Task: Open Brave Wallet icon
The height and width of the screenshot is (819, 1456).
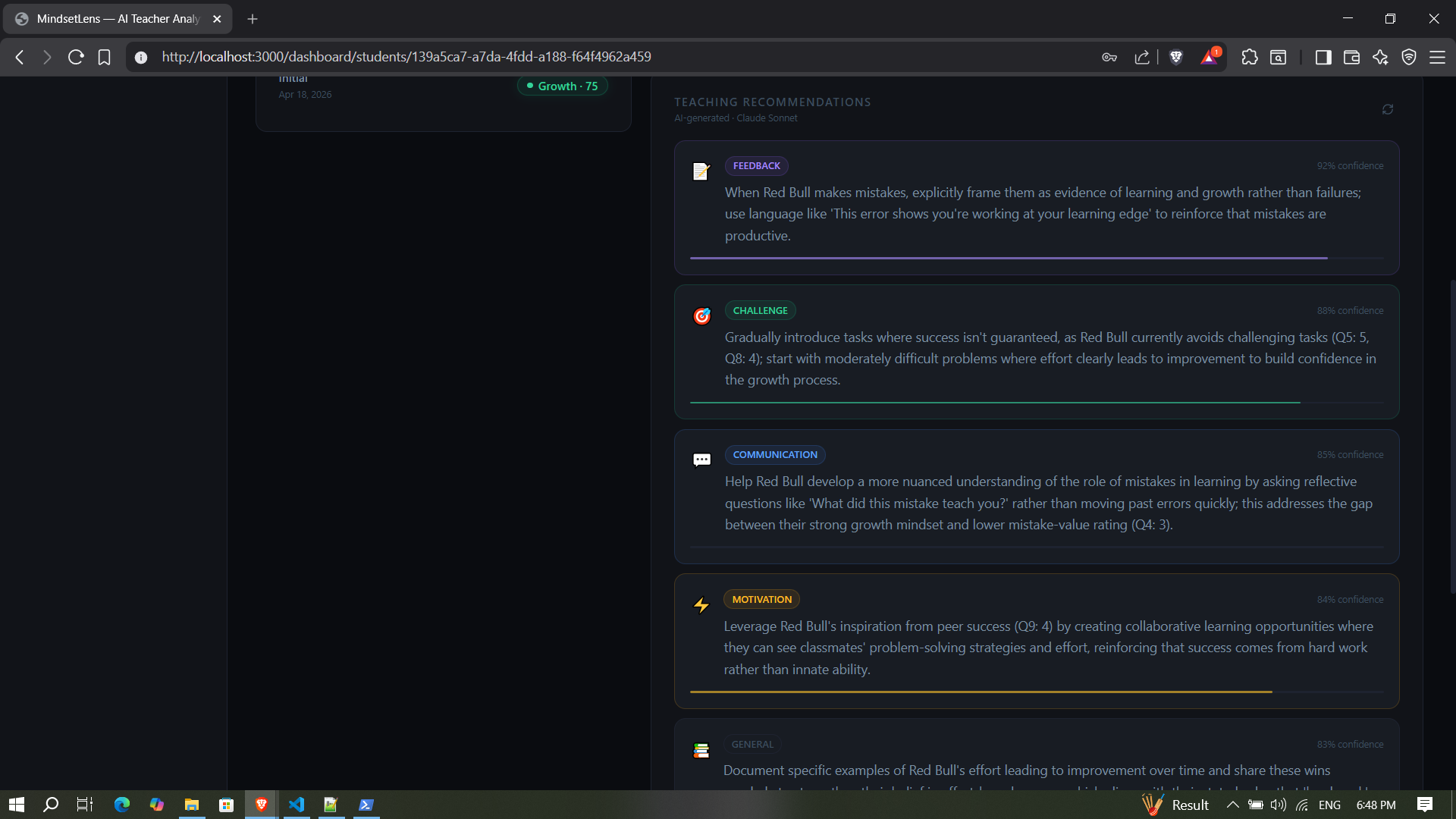Action: [x=1351, y=57]
